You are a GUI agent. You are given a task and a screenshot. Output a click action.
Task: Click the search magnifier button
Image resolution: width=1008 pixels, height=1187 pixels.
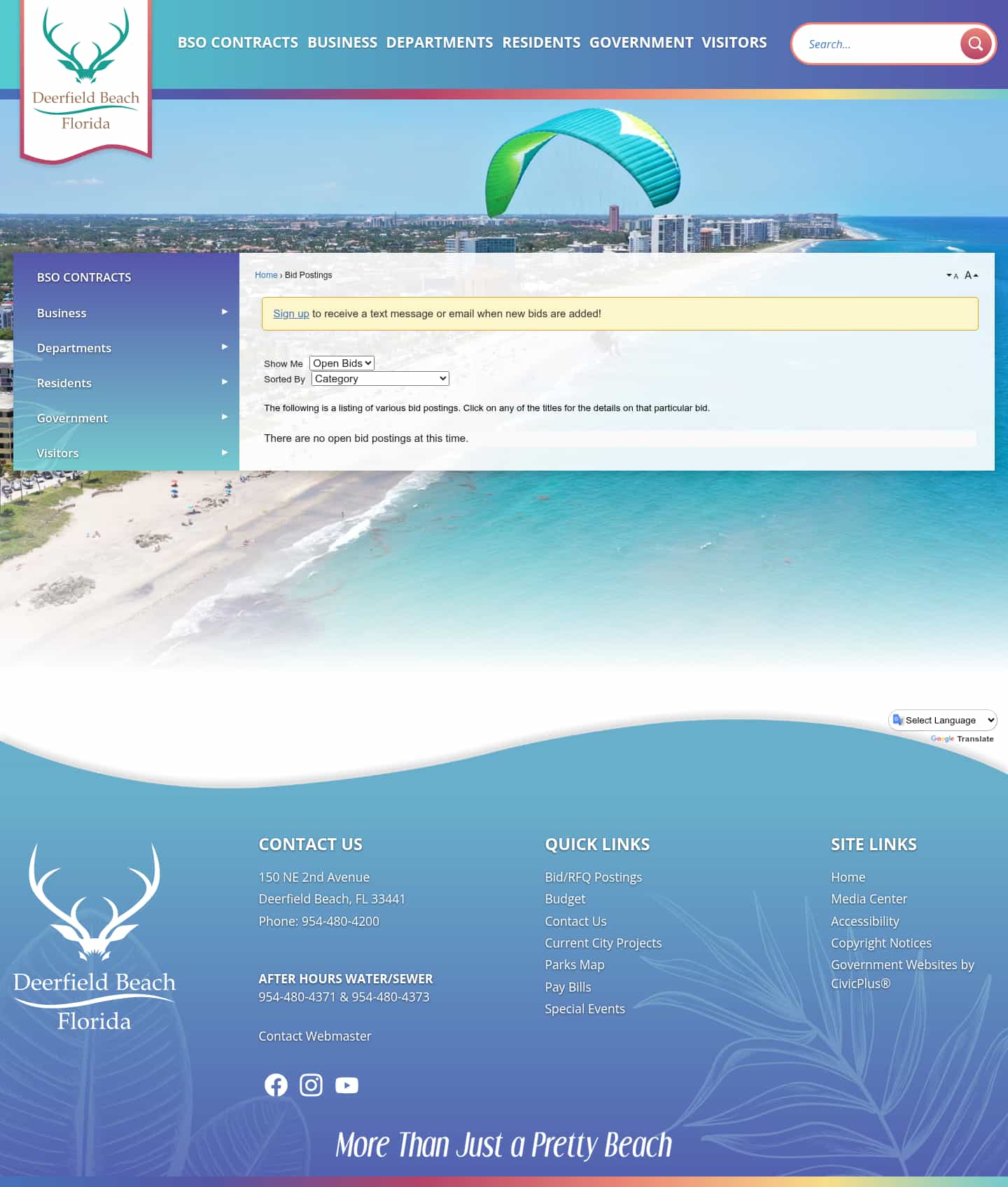975,44
